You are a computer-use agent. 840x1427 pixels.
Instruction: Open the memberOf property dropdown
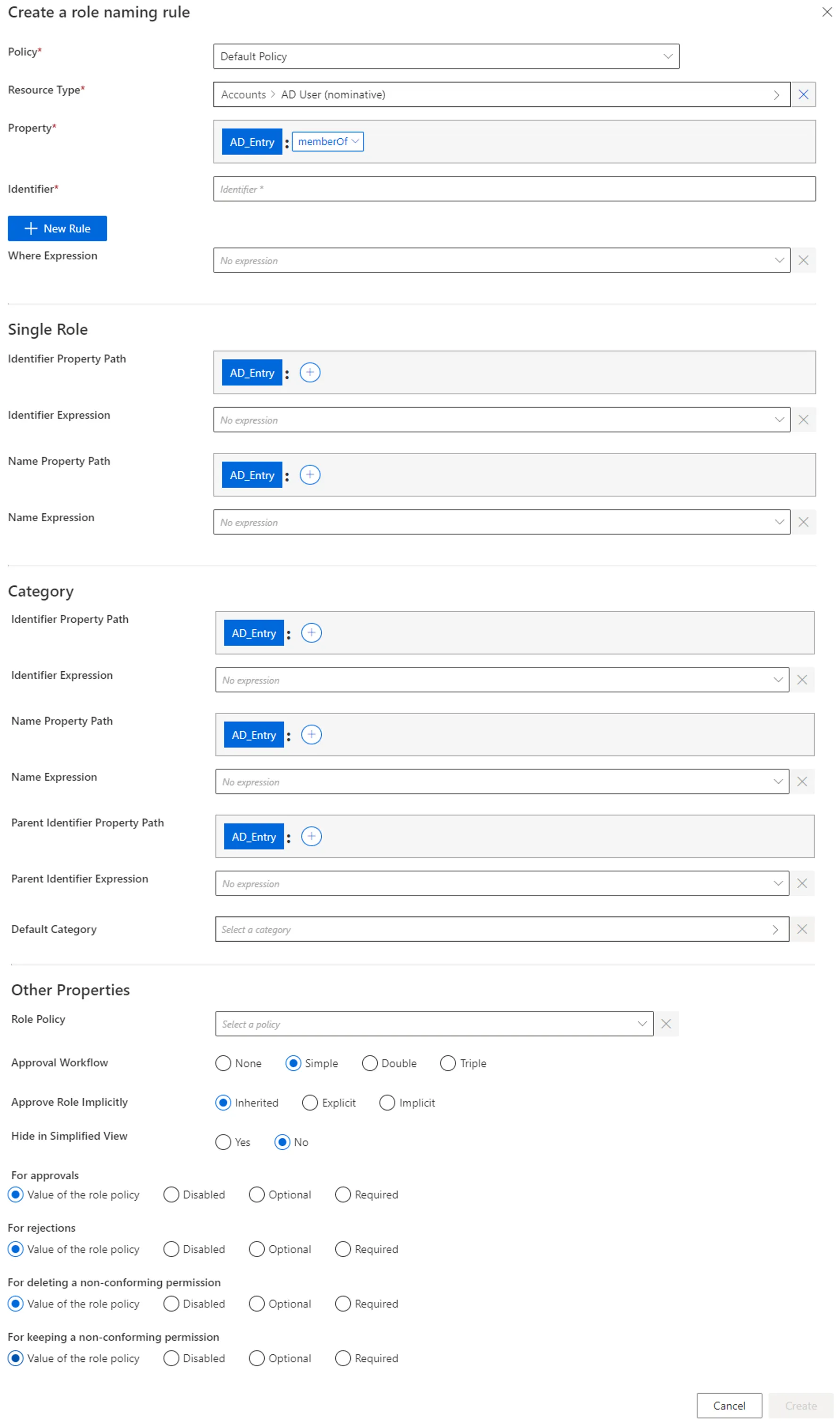click(328, 142)
